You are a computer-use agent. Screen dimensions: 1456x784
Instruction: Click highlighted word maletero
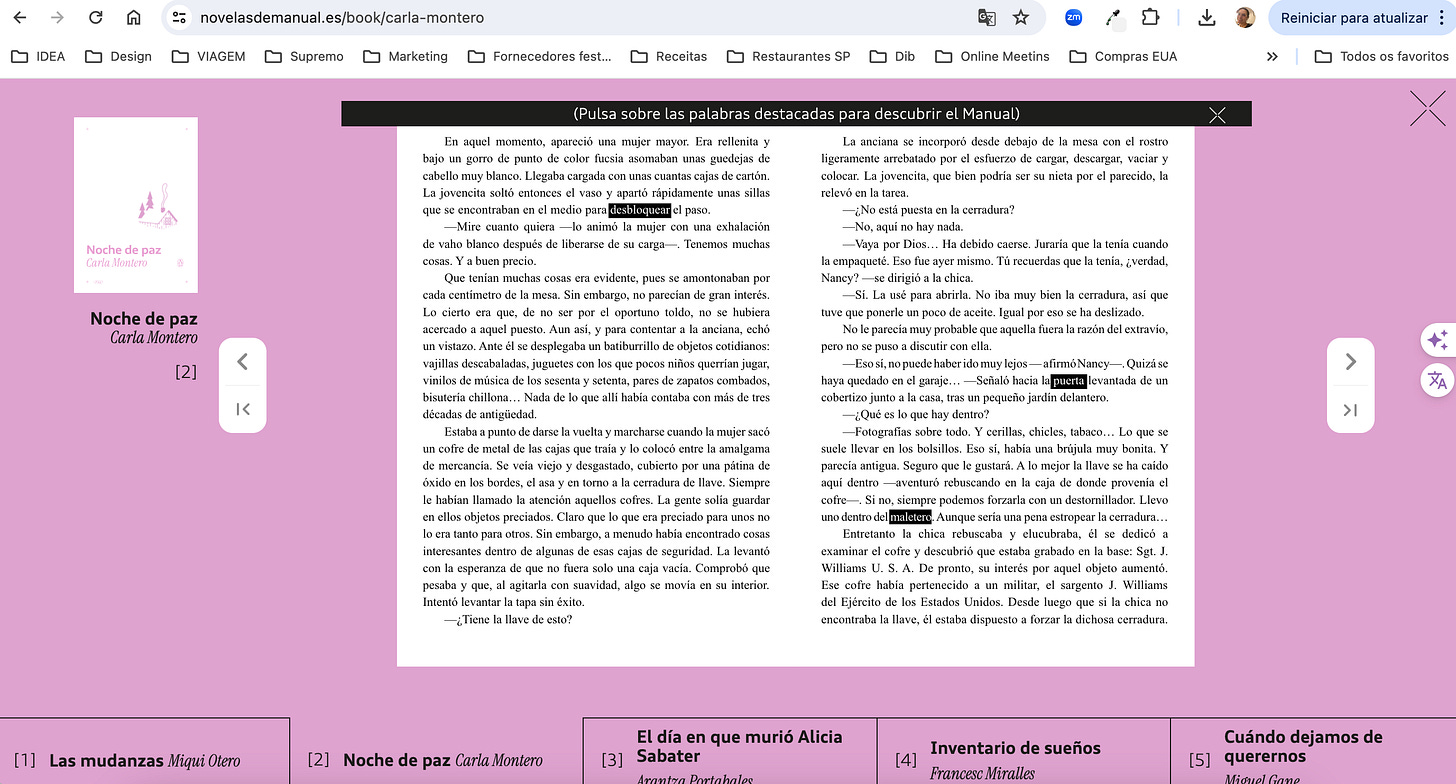coord(910,517)
